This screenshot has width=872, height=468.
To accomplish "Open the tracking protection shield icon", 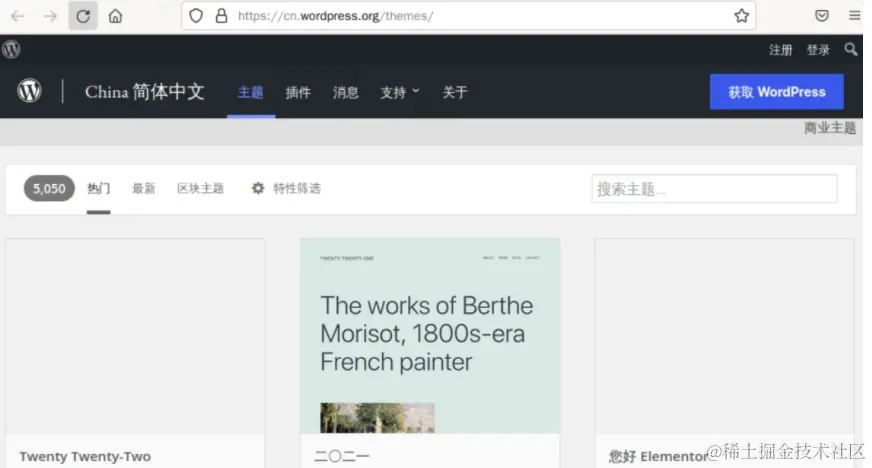I will pyautogui.click(x=196, y=16).
